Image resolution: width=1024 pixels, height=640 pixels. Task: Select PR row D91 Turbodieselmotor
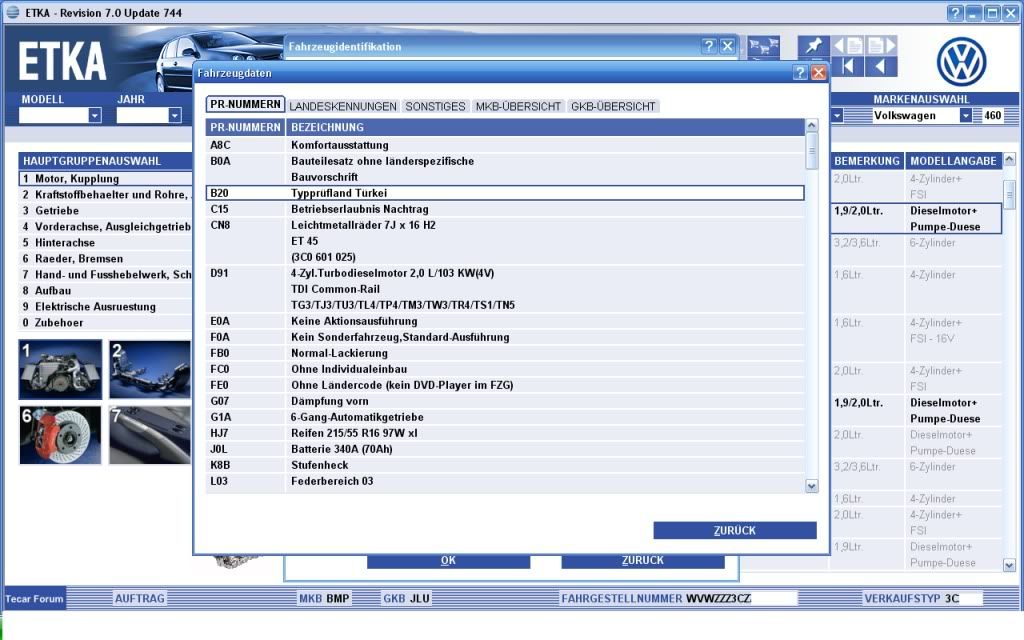(505, 289)
